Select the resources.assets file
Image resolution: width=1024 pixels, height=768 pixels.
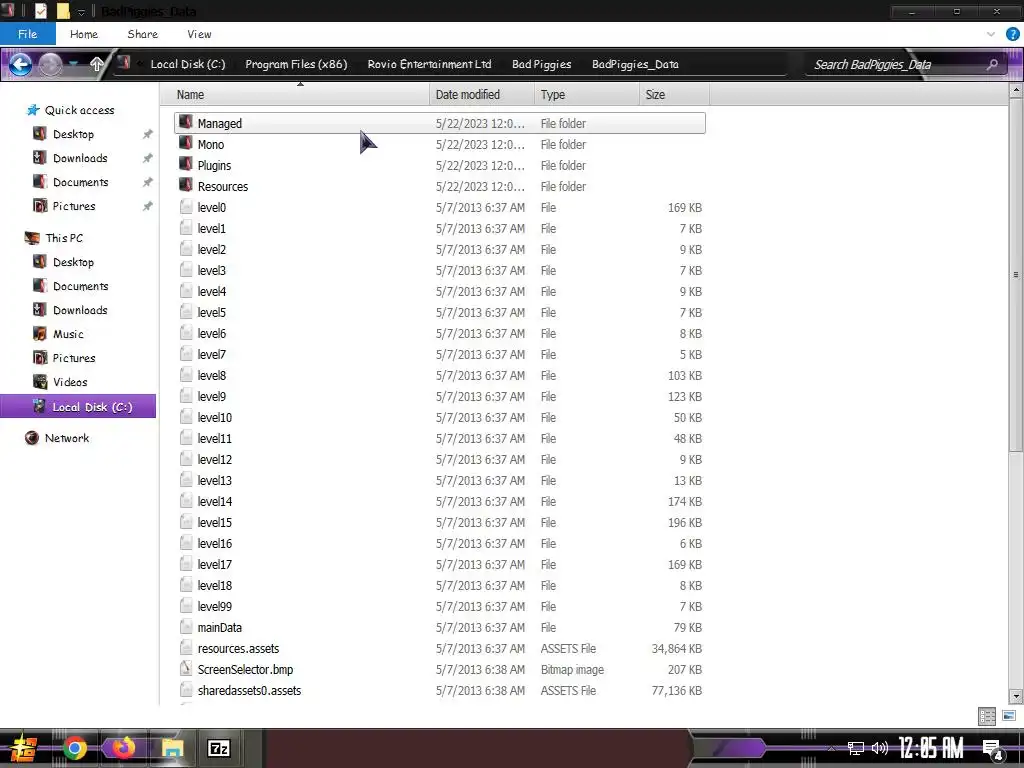pyautogui.click(x=440, y=648)
